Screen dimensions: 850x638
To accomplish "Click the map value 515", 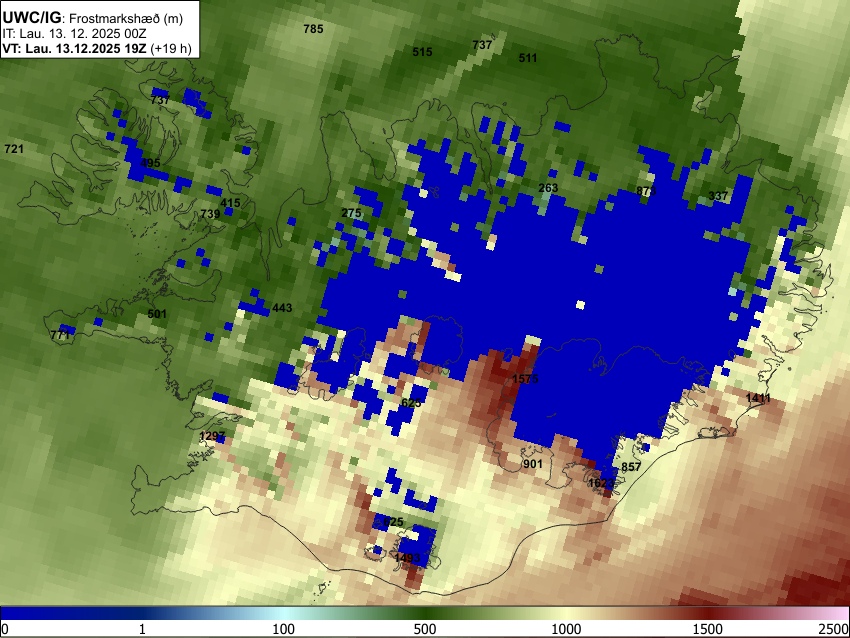I will [422, 52].
